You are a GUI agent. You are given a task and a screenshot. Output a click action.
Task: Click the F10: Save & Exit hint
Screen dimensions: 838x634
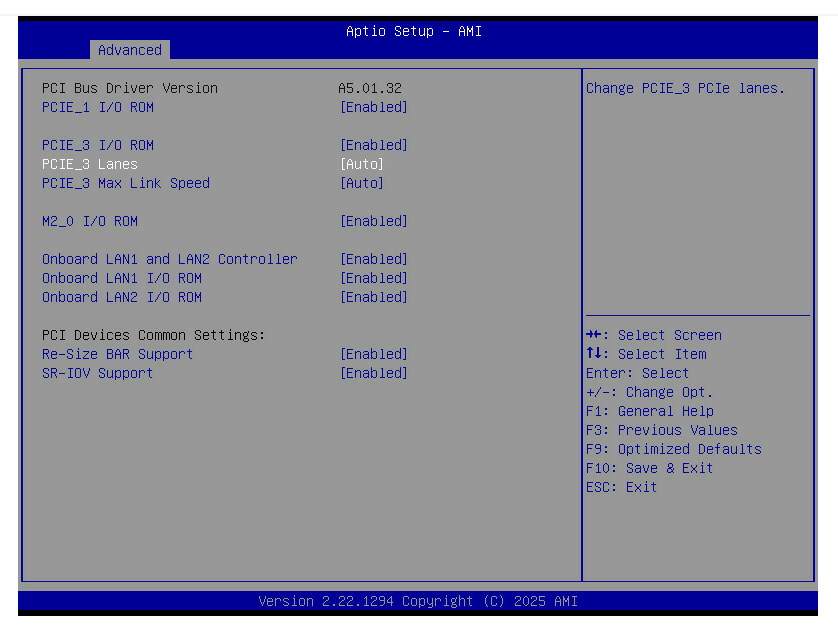pyautogui.click(x=649, y=468)
